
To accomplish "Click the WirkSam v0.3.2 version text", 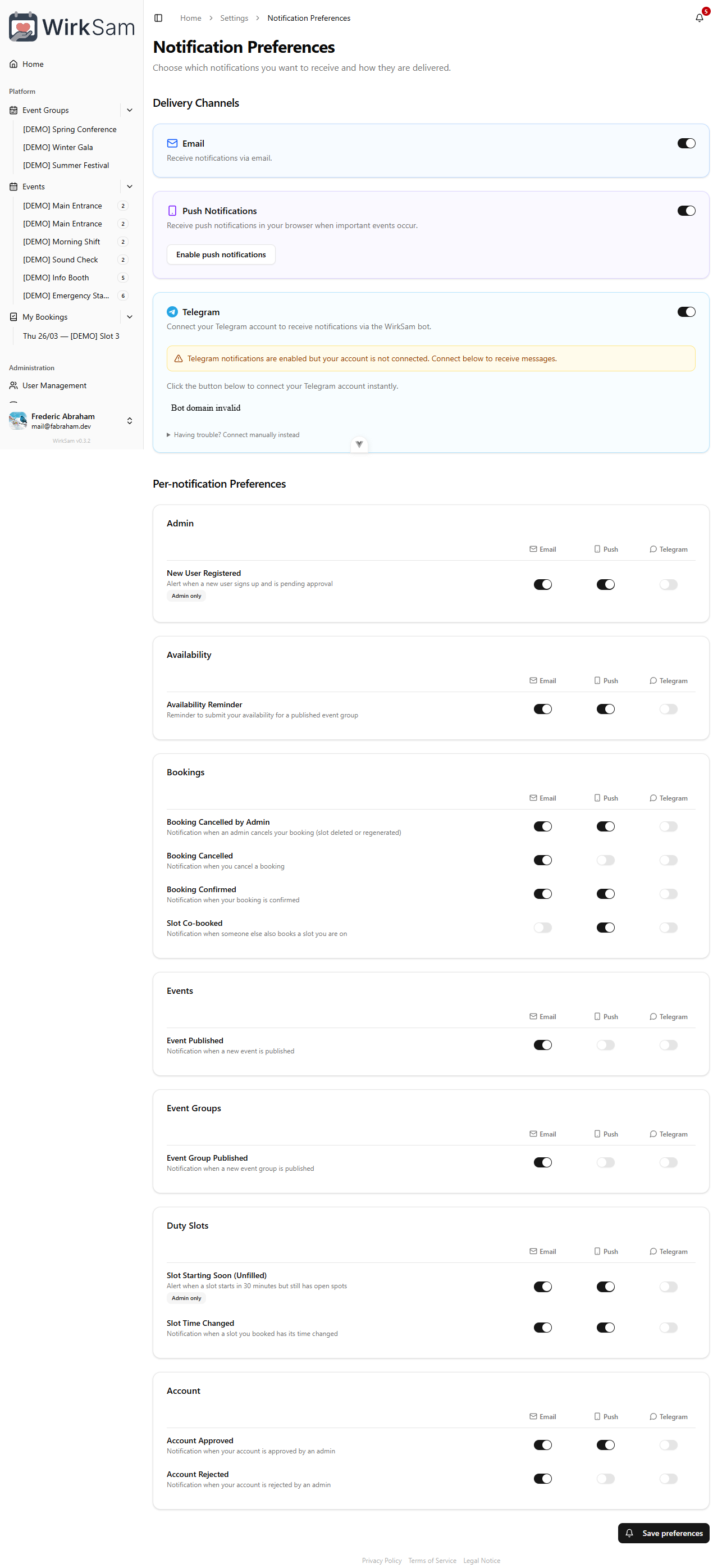I will click(71, 442).
